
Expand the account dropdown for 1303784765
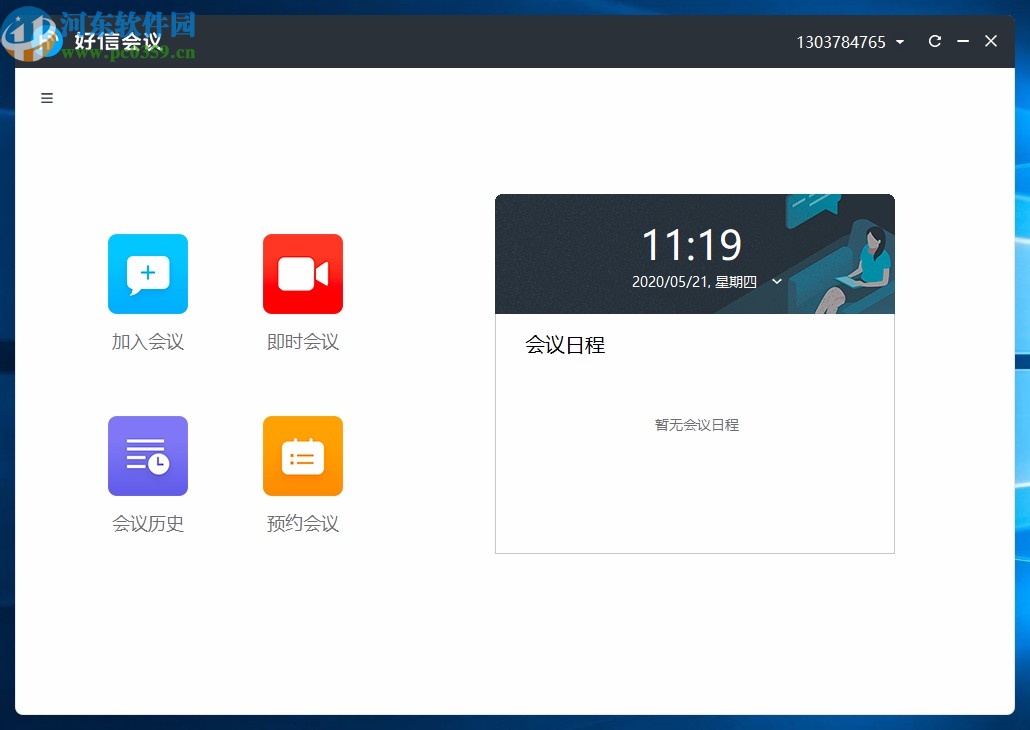pos(900,42)
